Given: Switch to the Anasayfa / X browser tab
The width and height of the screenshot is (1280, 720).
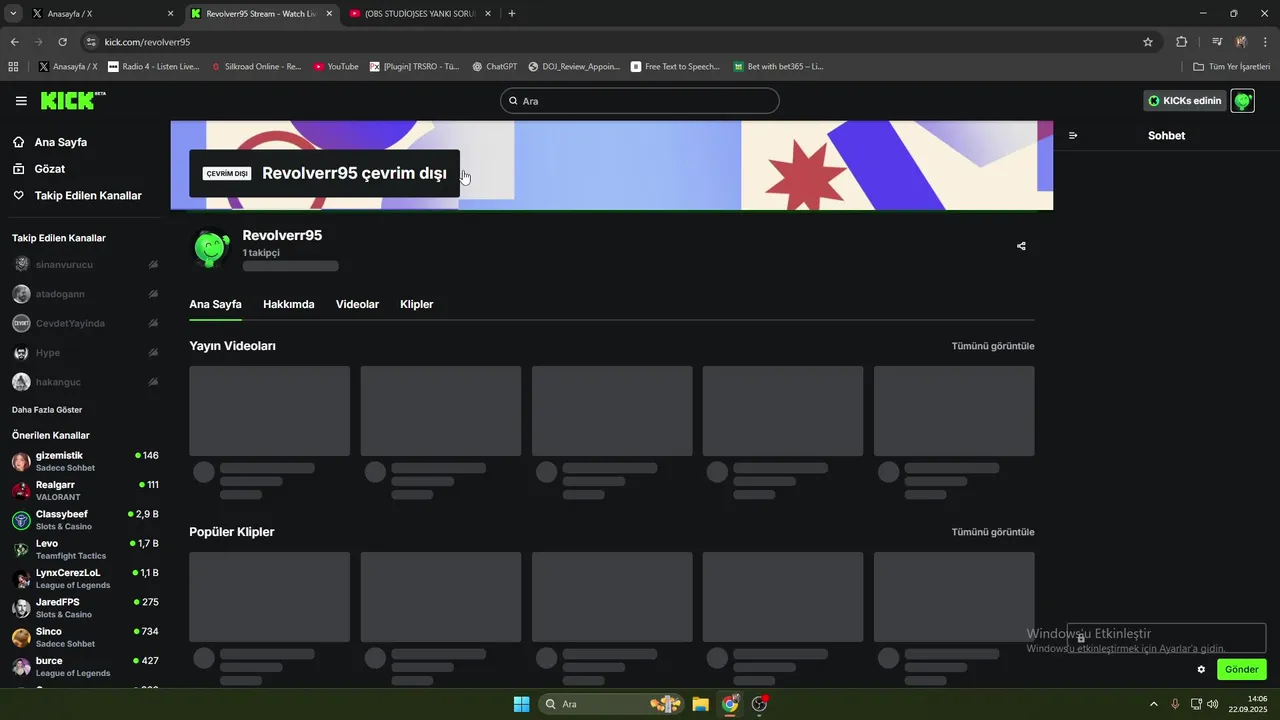Looking at the screenshot, I should point(102,14).
